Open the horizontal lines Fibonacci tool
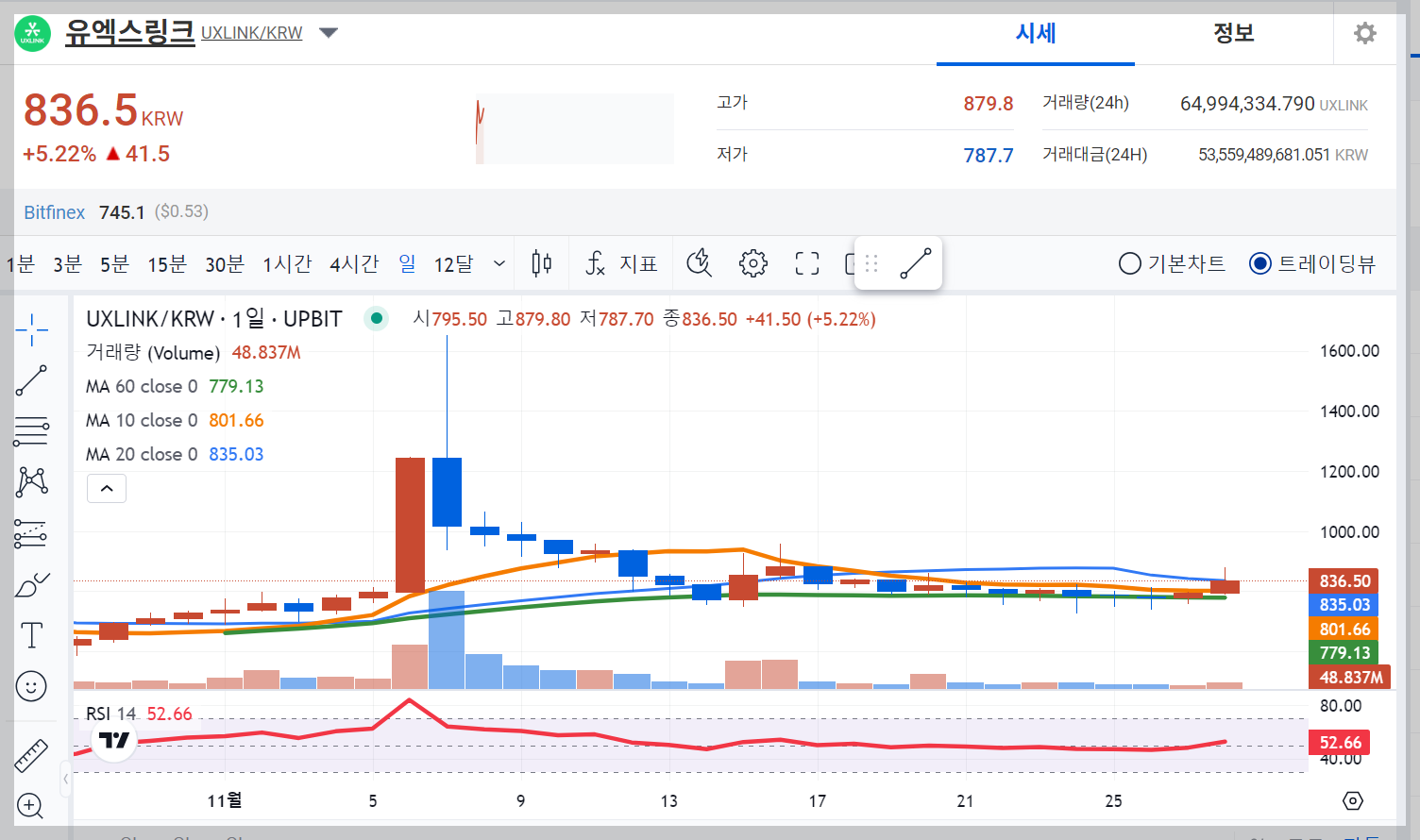The image size is (1420, 840). (31, 431)
